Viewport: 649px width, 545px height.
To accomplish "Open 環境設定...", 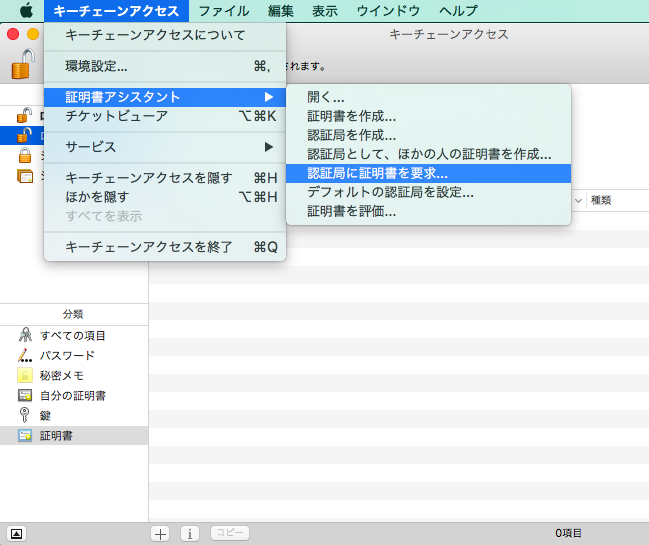I will click(x=165, y=66).
